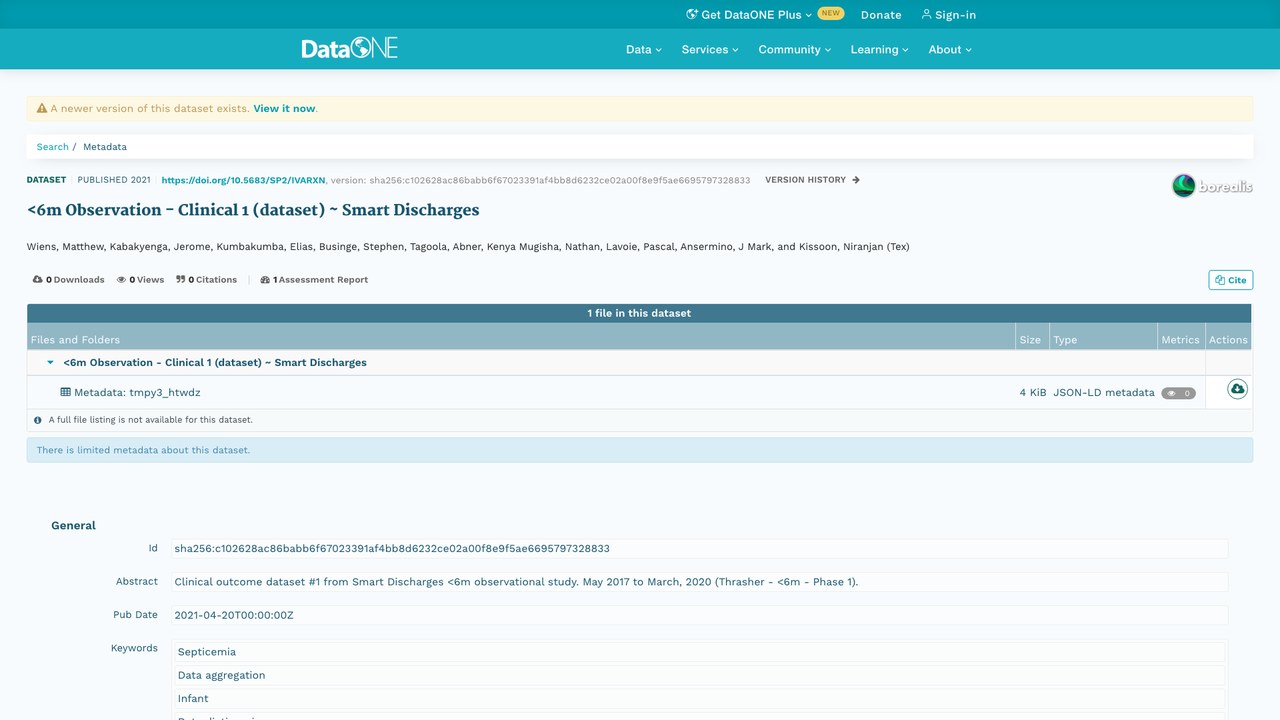Click the Citations quote count
The image size is (1280, 720).
[x=206, y=280]
